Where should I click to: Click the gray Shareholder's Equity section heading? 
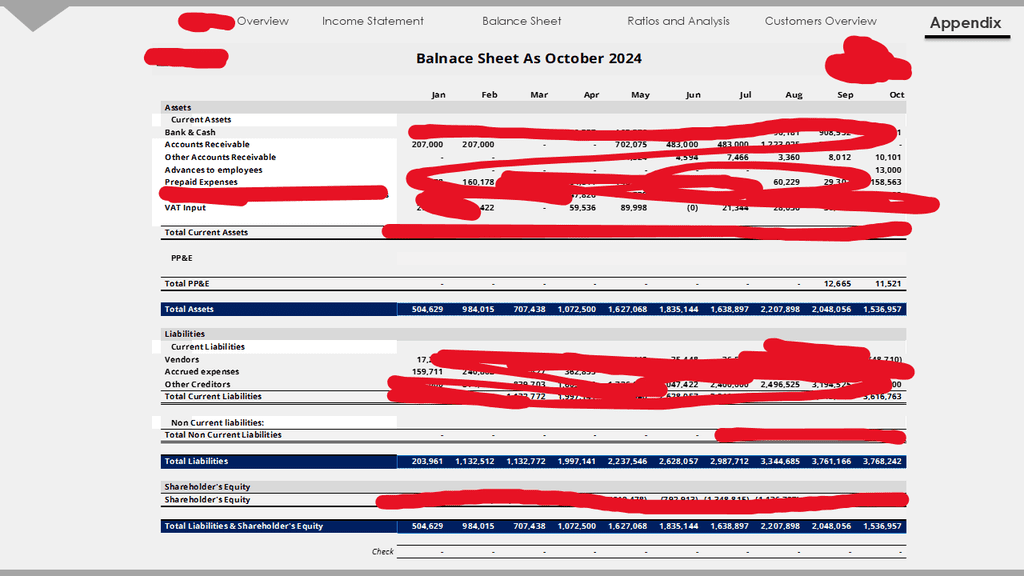207,487
